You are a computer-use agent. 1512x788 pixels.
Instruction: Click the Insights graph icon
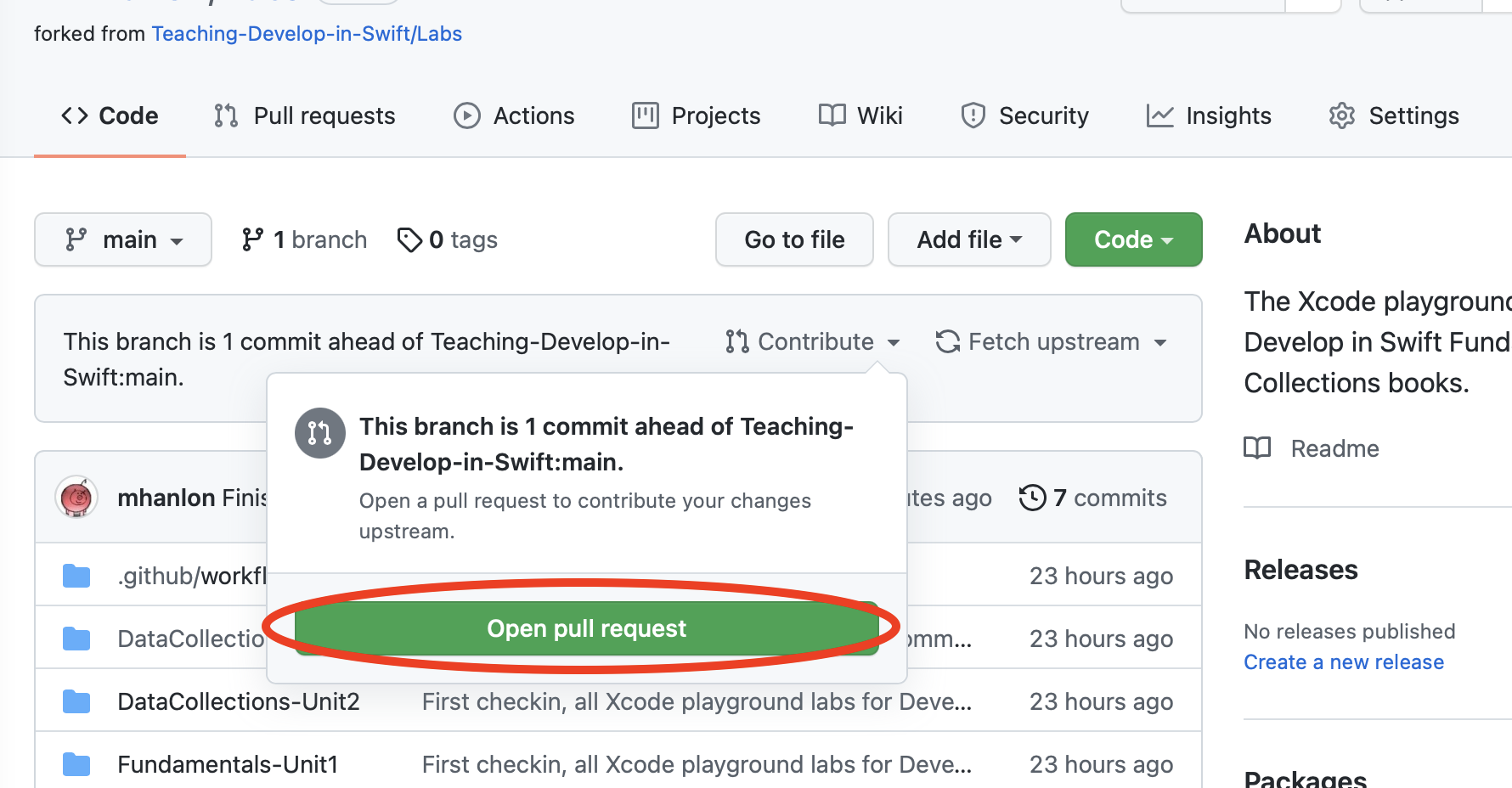1159,115
